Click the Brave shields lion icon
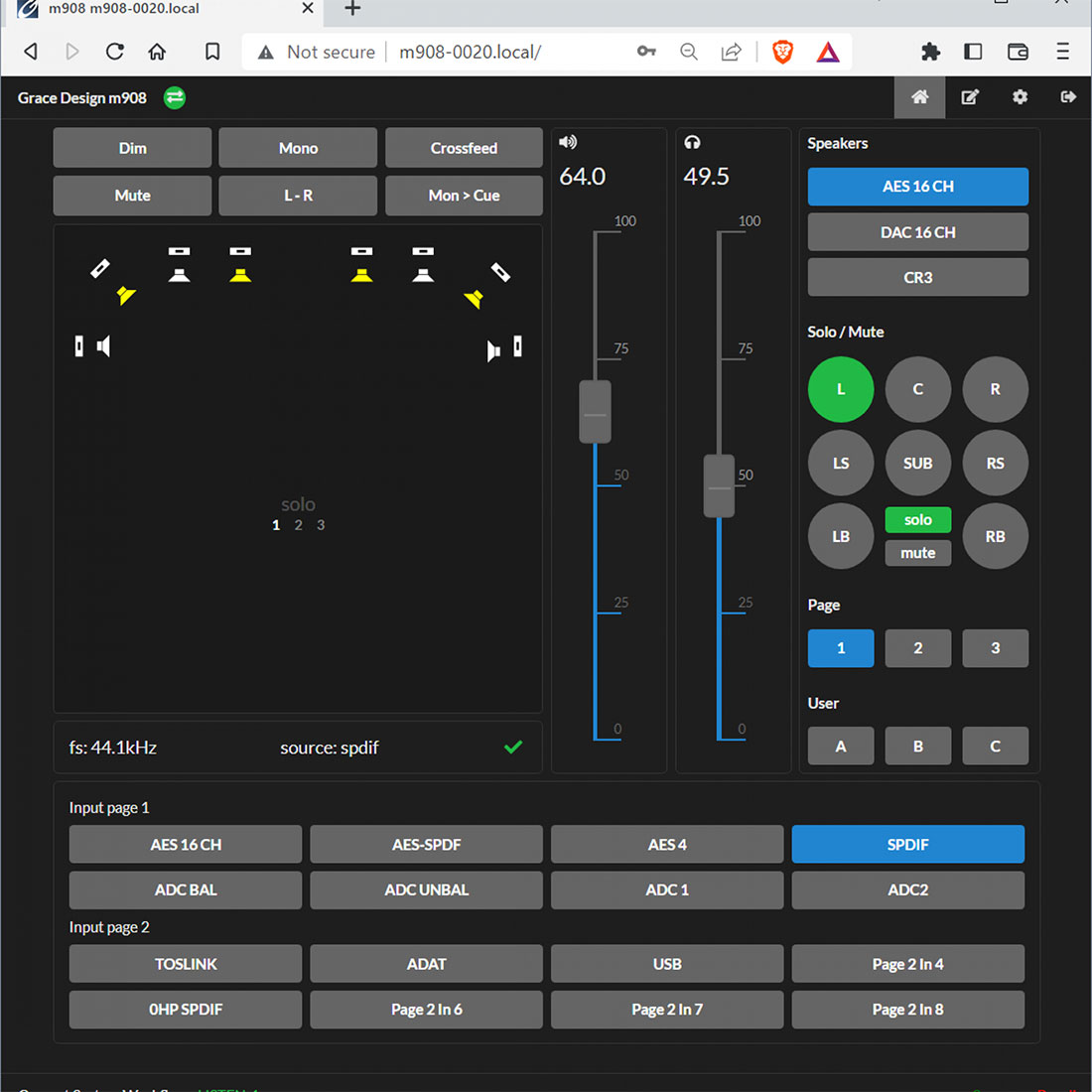 (783, 52)
